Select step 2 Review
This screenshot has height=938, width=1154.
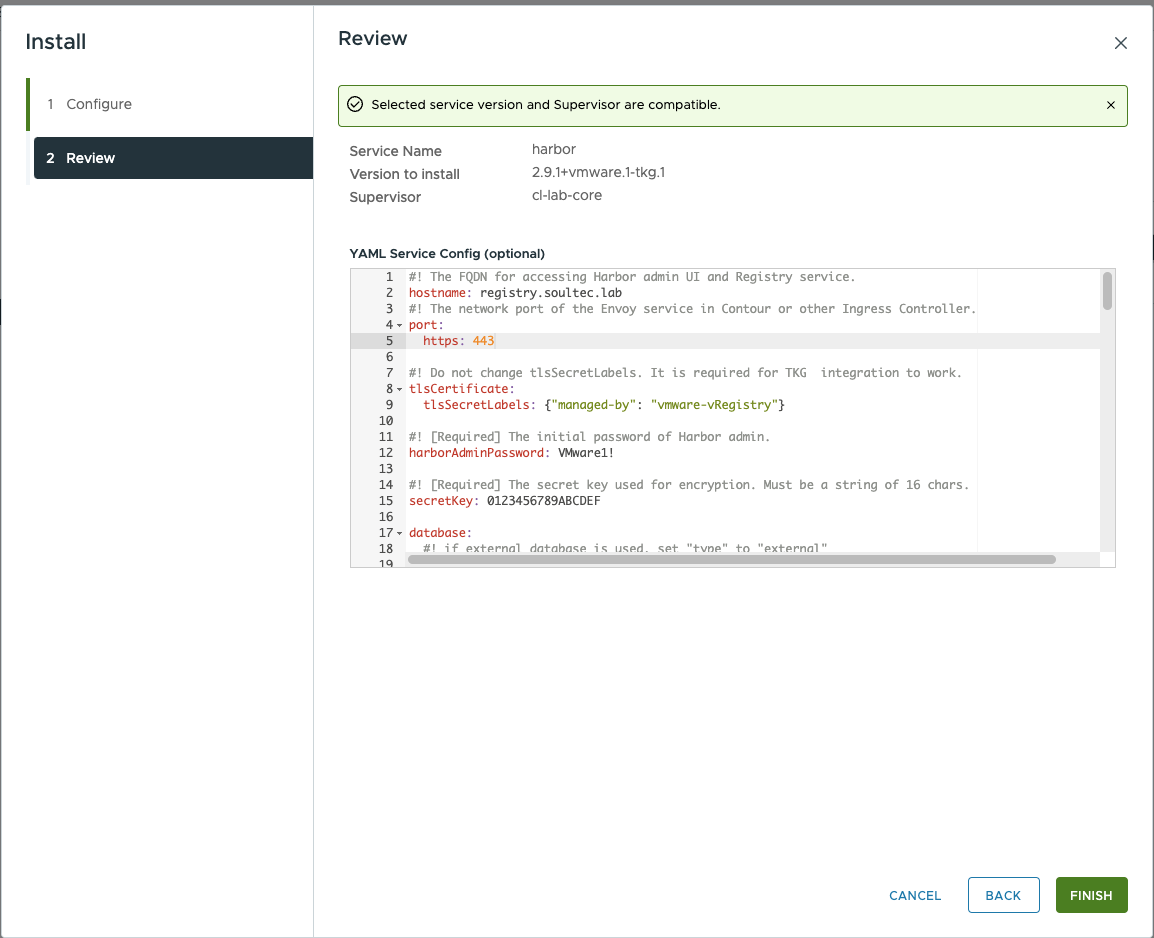click(x=173, y=157)
